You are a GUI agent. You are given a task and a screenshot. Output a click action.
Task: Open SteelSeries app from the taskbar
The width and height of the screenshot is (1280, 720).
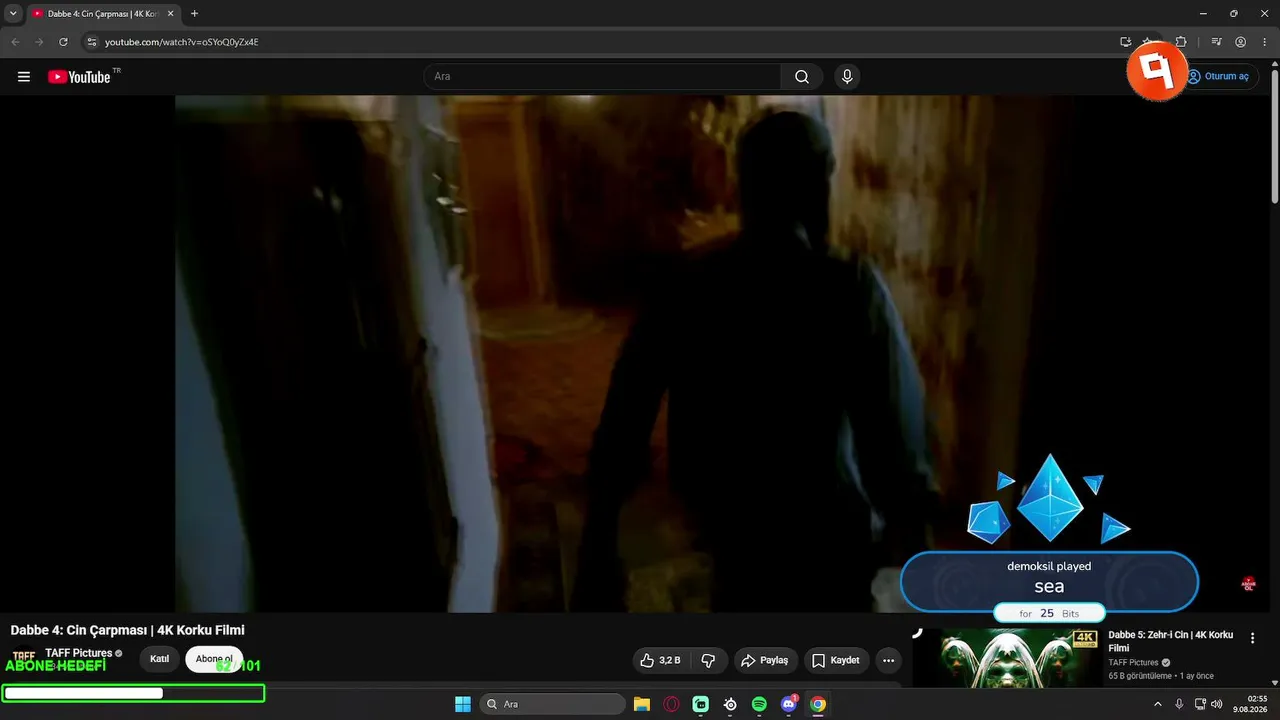730,704
